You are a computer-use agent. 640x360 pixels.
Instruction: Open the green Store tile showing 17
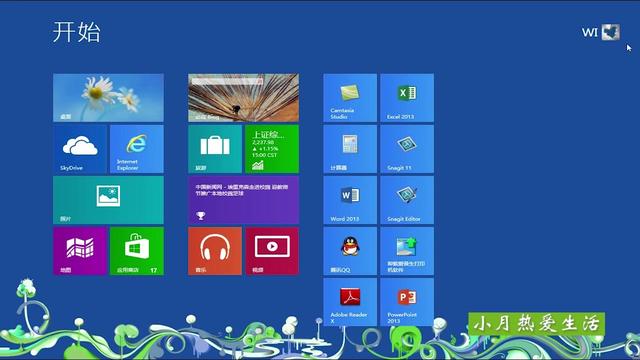137,251
